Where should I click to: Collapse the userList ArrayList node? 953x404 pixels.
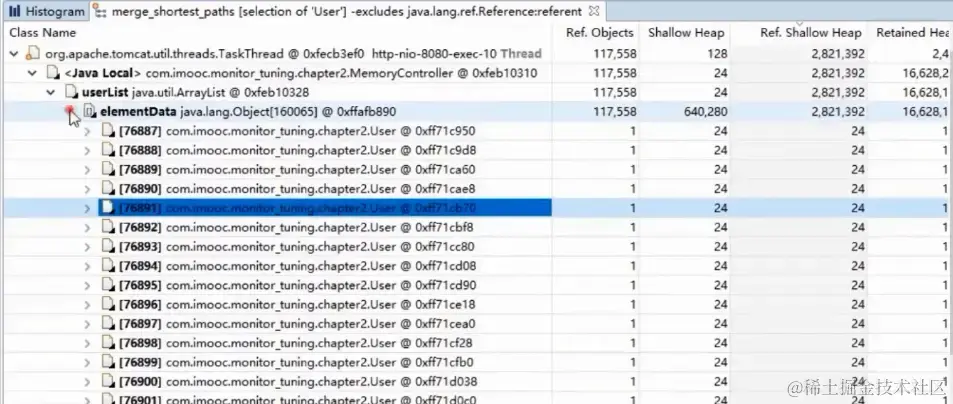51,93
